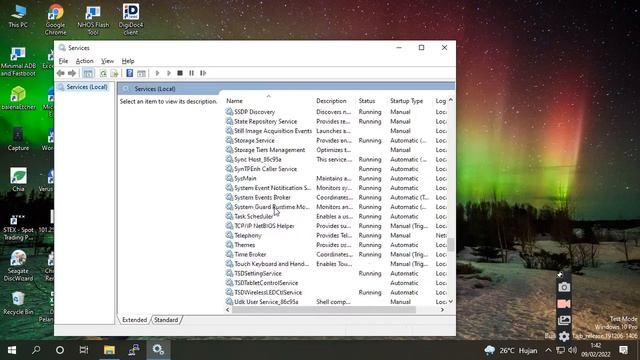
Task: Click the DigiDoc4 client desktop icon
Action: [x=131, y=20]
